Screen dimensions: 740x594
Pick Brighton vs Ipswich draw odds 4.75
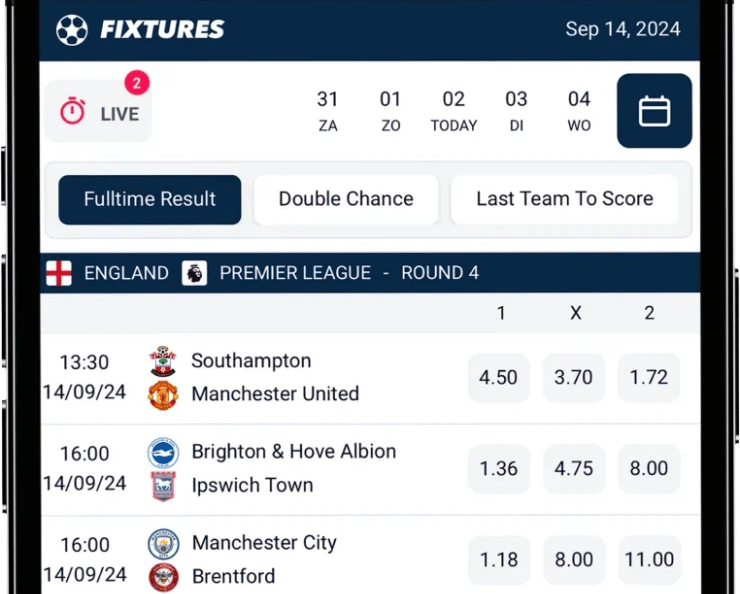pos(574,468)
